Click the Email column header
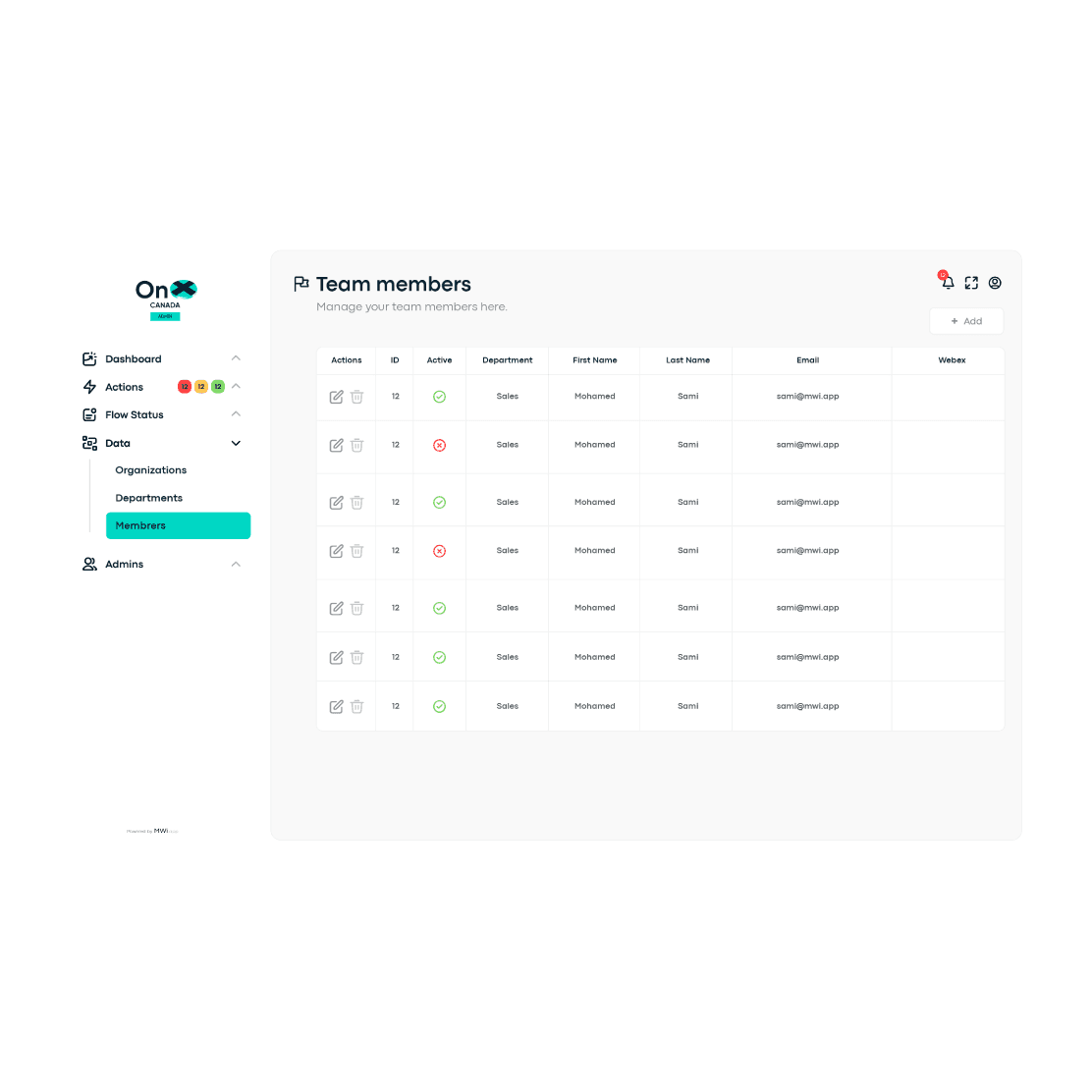Screen dimensions: 1092x1092 [807, 360]
